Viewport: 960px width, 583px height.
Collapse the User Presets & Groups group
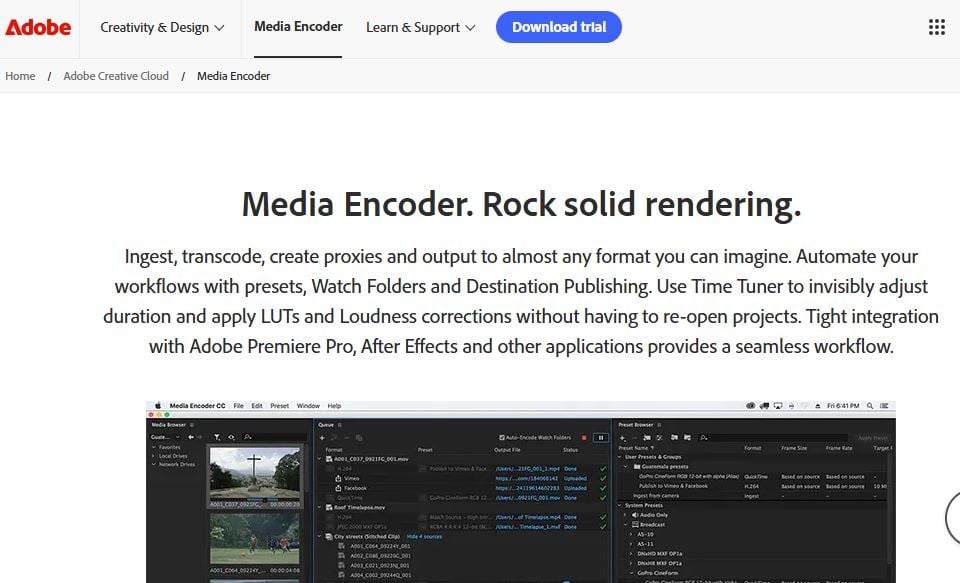click(x=619, y=457)
